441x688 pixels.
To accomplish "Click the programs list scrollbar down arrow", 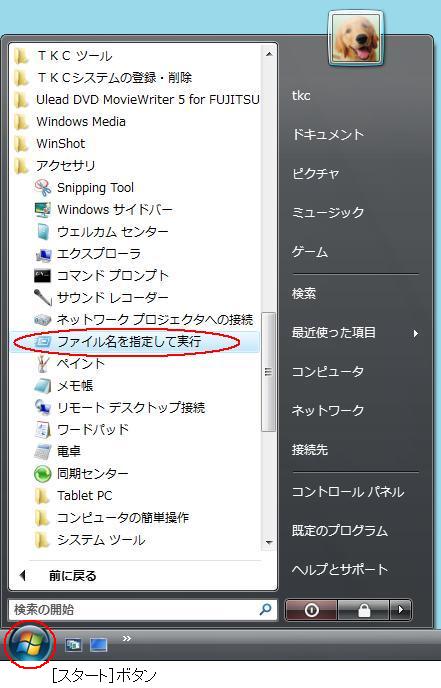I will coord(269,543).
